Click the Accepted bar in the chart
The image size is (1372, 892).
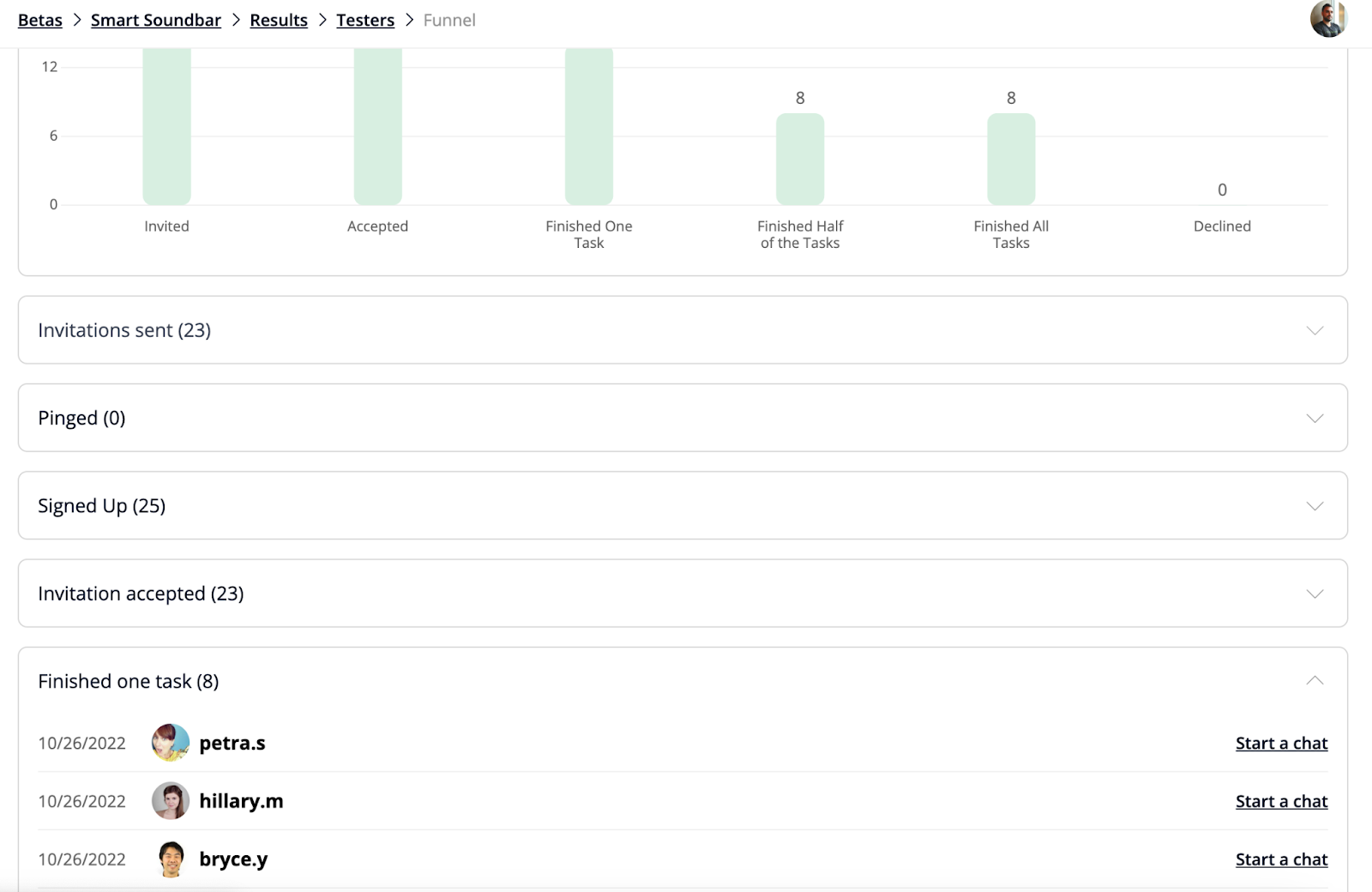click(377, 127)
